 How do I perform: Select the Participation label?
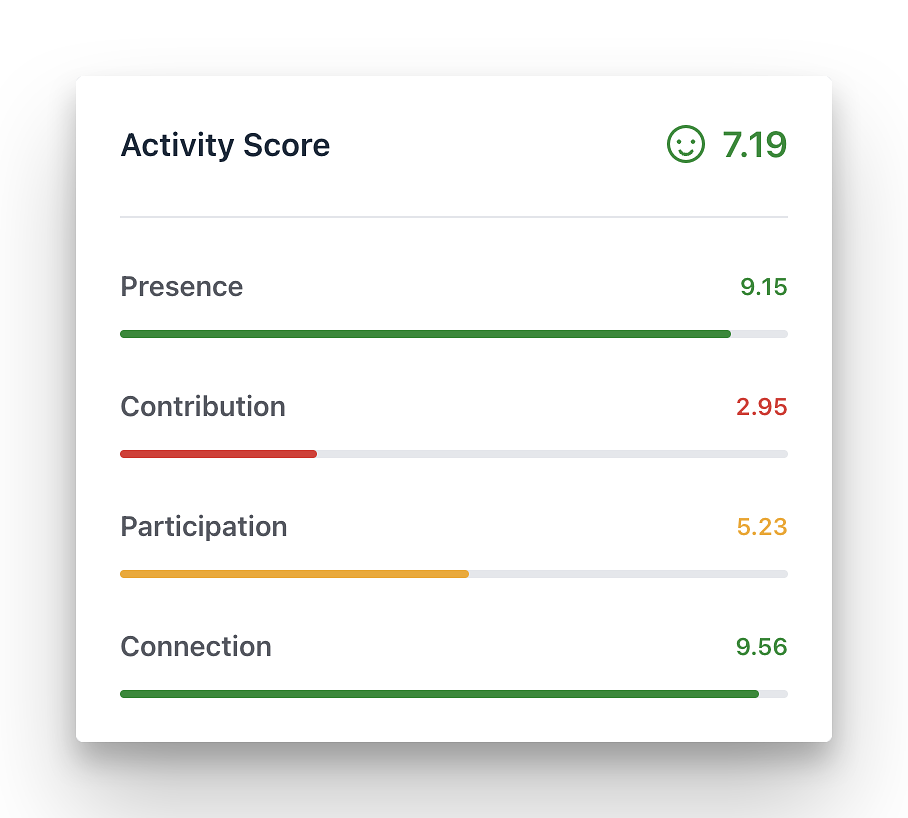tap(203, 526)
